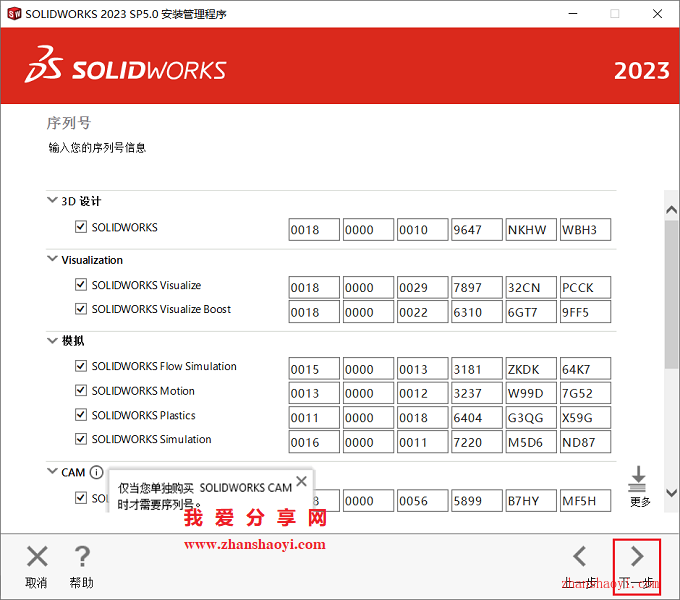The width and height of the screenshot is (680, 600).
Task: Edit Flow Simulation field ZKDK
Action: pyautogui.click(x=531, y=369)
